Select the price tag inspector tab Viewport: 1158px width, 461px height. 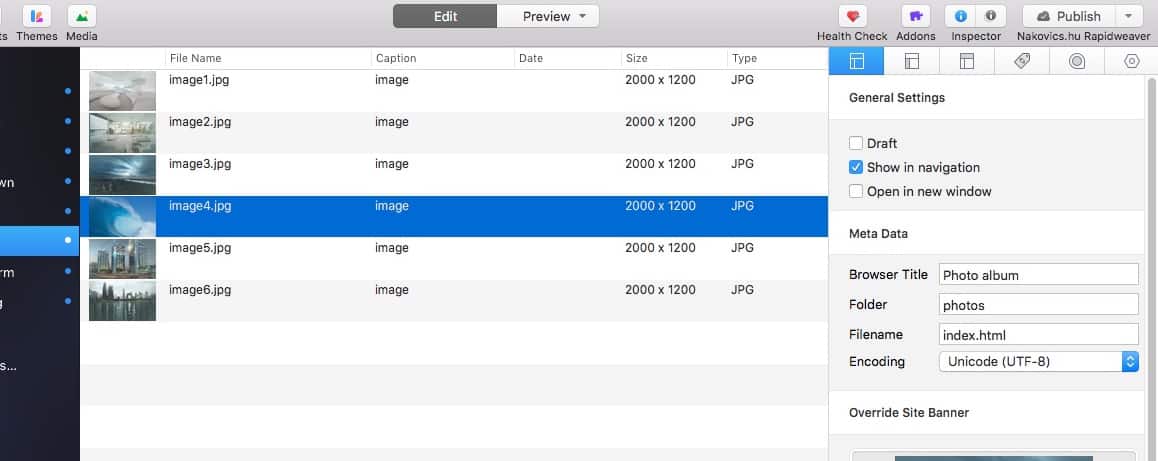pos(1022,61)
